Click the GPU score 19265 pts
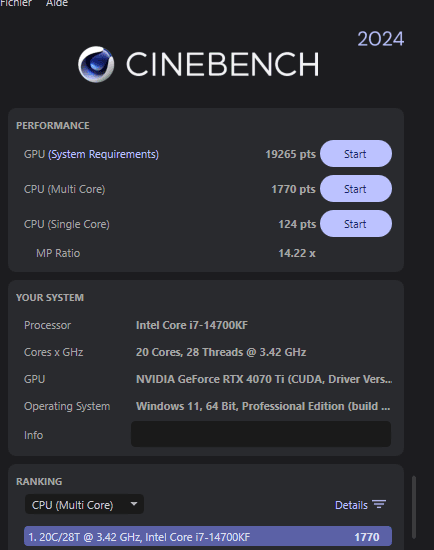 click(291, 154)
